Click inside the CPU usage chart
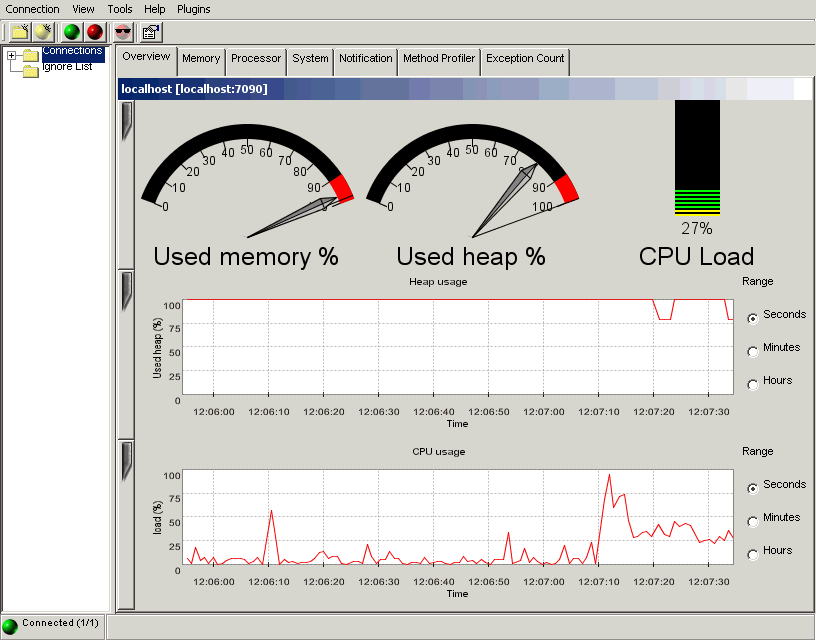816x641 pixels. click(x=458, y=517)
